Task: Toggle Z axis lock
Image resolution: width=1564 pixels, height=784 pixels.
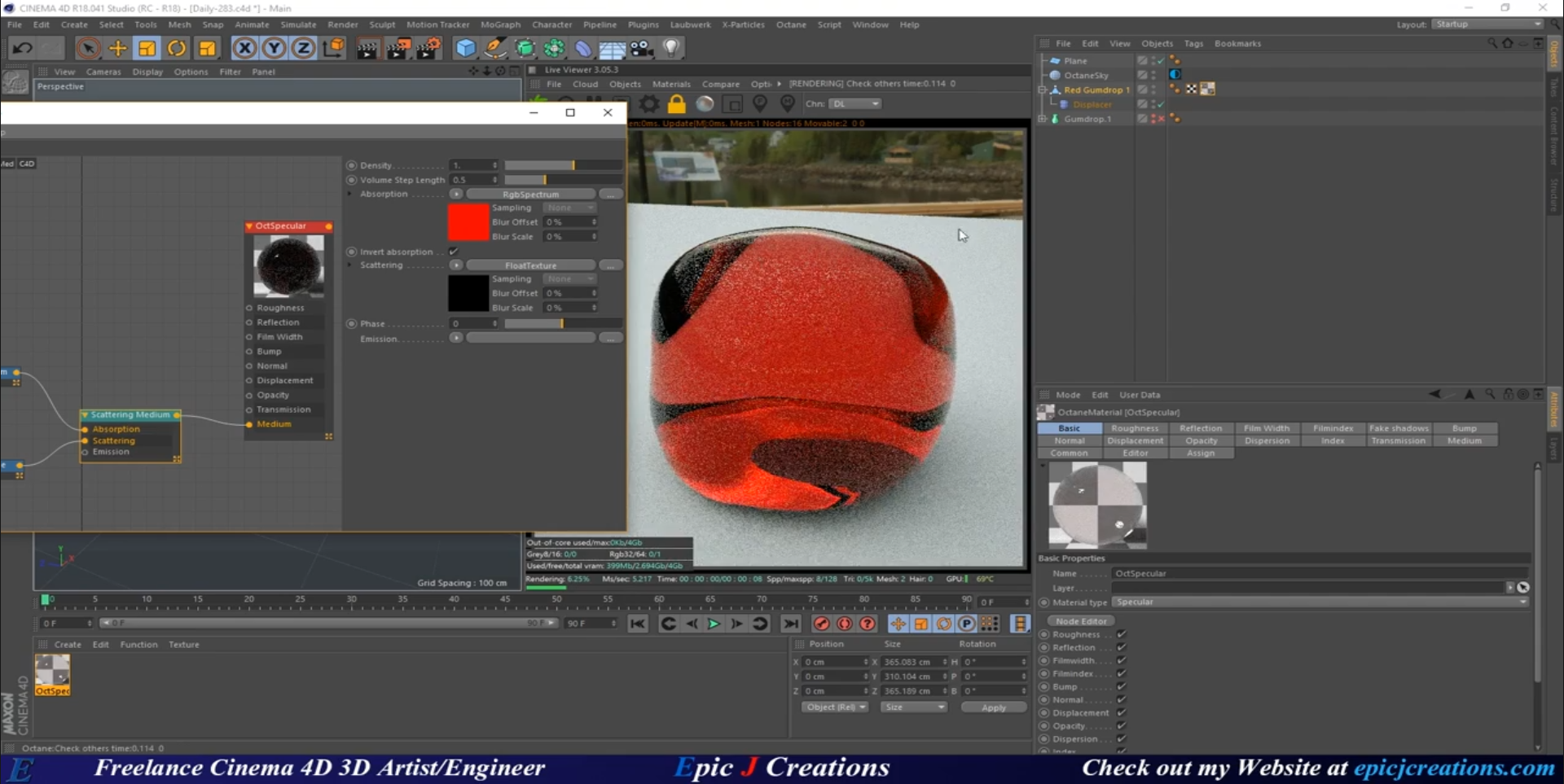Action: (x=304, y=48)
